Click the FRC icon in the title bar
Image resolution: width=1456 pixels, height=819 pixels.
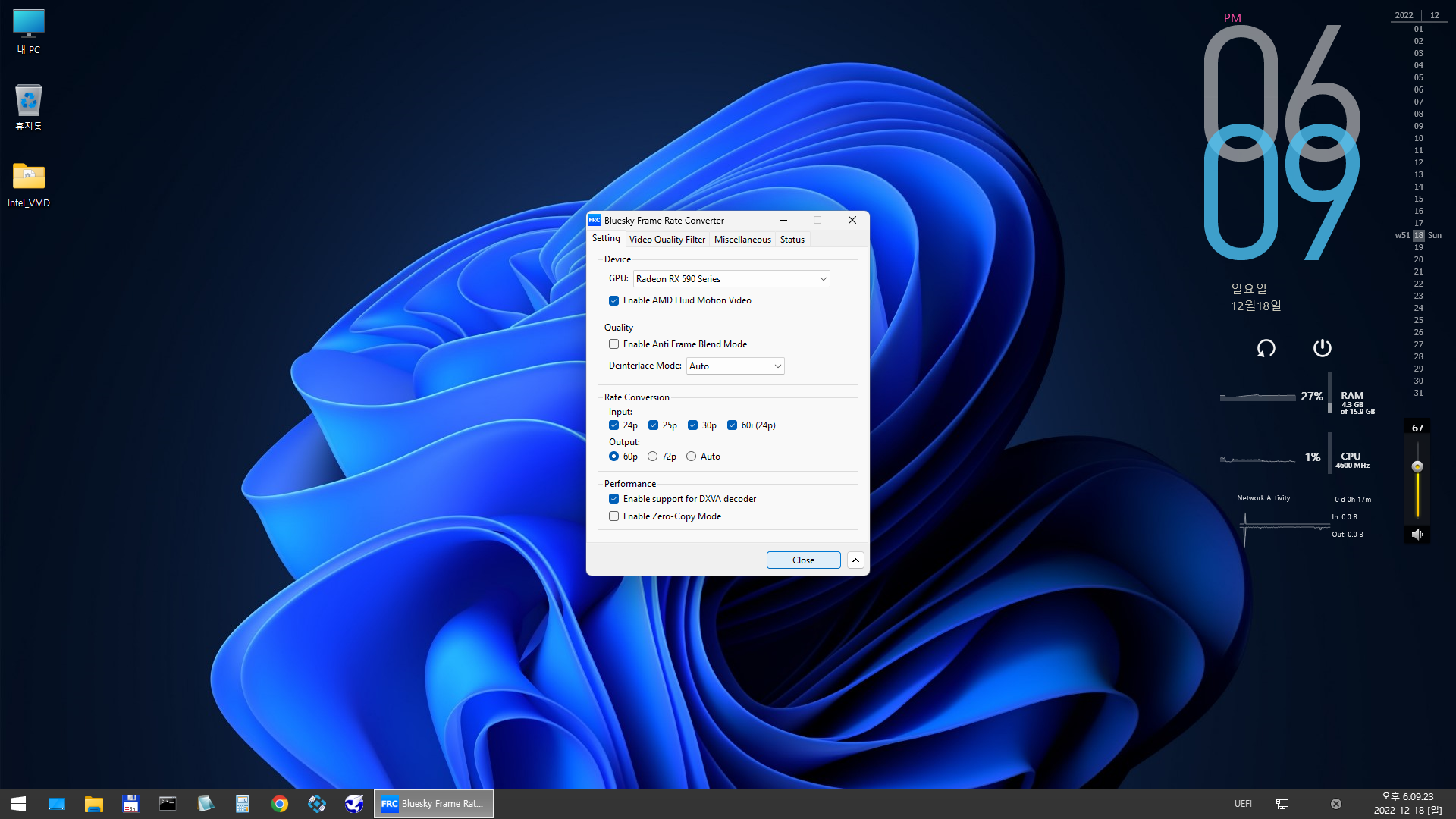(x=595, y=220)
